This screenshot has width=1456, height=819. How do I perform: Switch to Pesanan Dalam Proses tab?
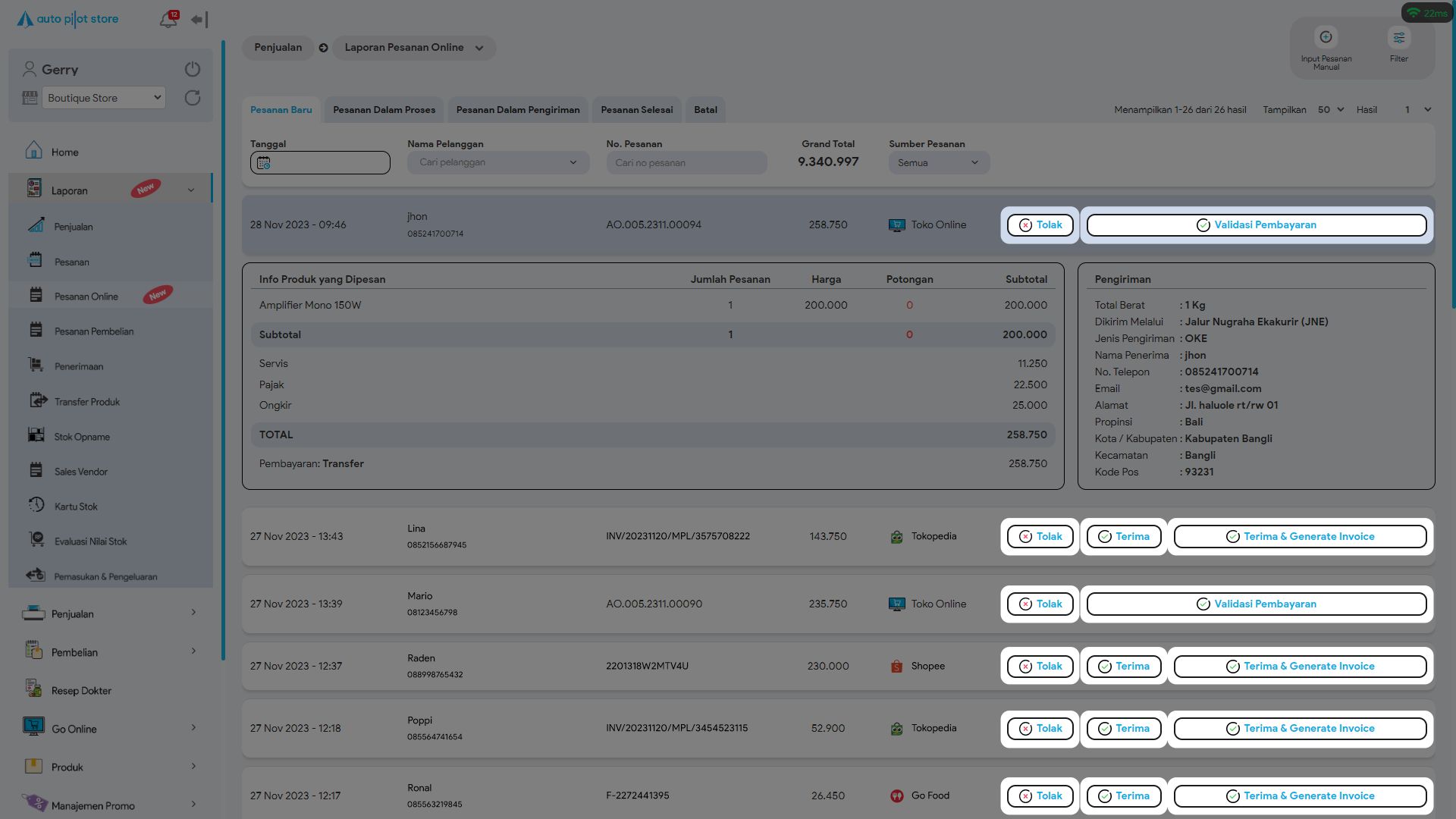point(384,110)
